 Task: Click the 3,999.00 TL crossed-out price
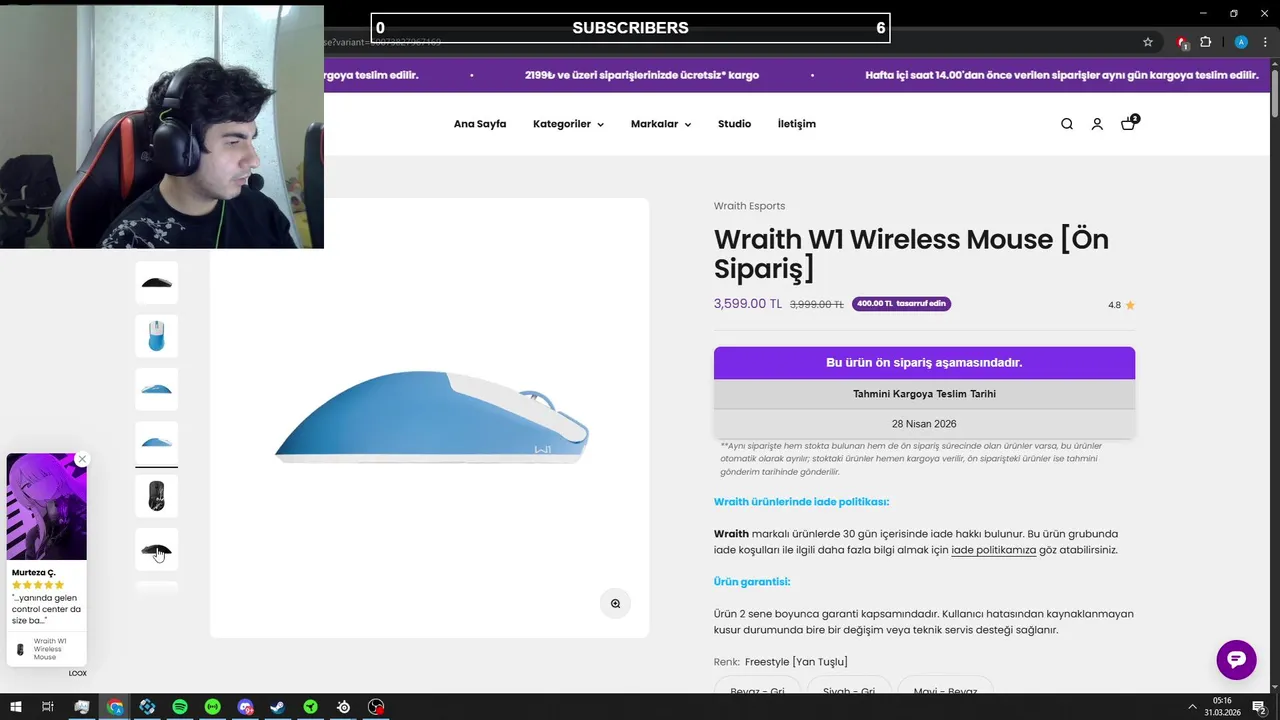coord(817,305)
